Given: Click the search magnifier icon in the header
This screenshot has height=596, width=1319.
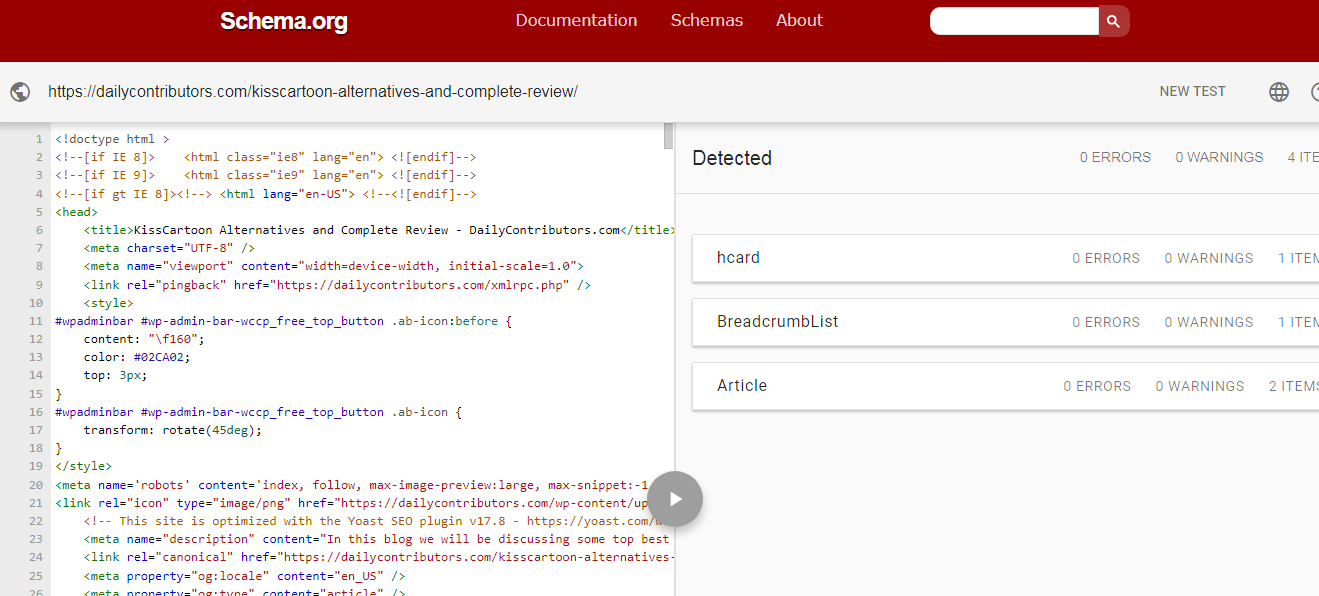Looking at the screenshot, I should [1113, 20].
